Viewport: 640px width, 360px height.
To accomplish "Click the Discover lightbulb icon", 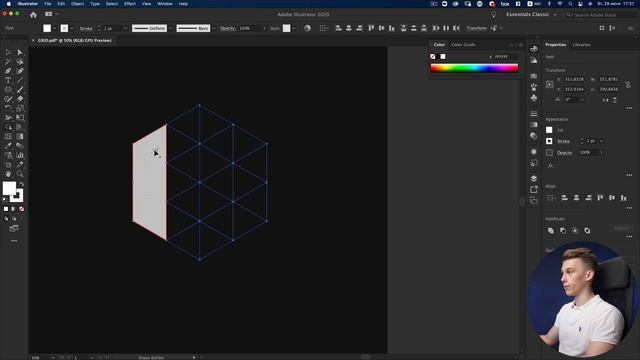I will pos(493,15).
